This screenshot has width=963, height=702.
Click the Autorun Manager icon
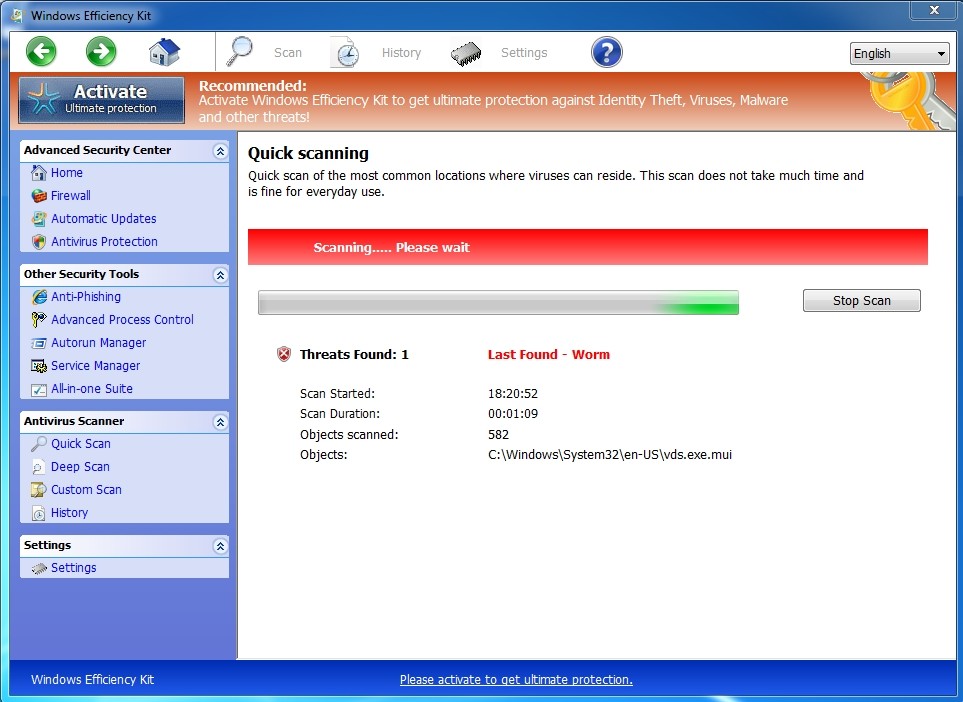tap(39, 343)
